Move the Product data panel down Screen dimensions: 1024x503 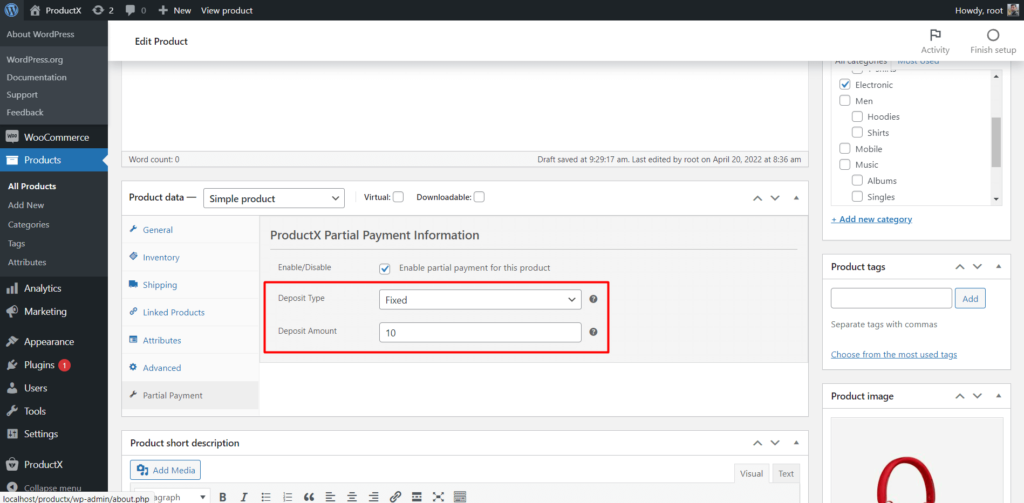775,197
